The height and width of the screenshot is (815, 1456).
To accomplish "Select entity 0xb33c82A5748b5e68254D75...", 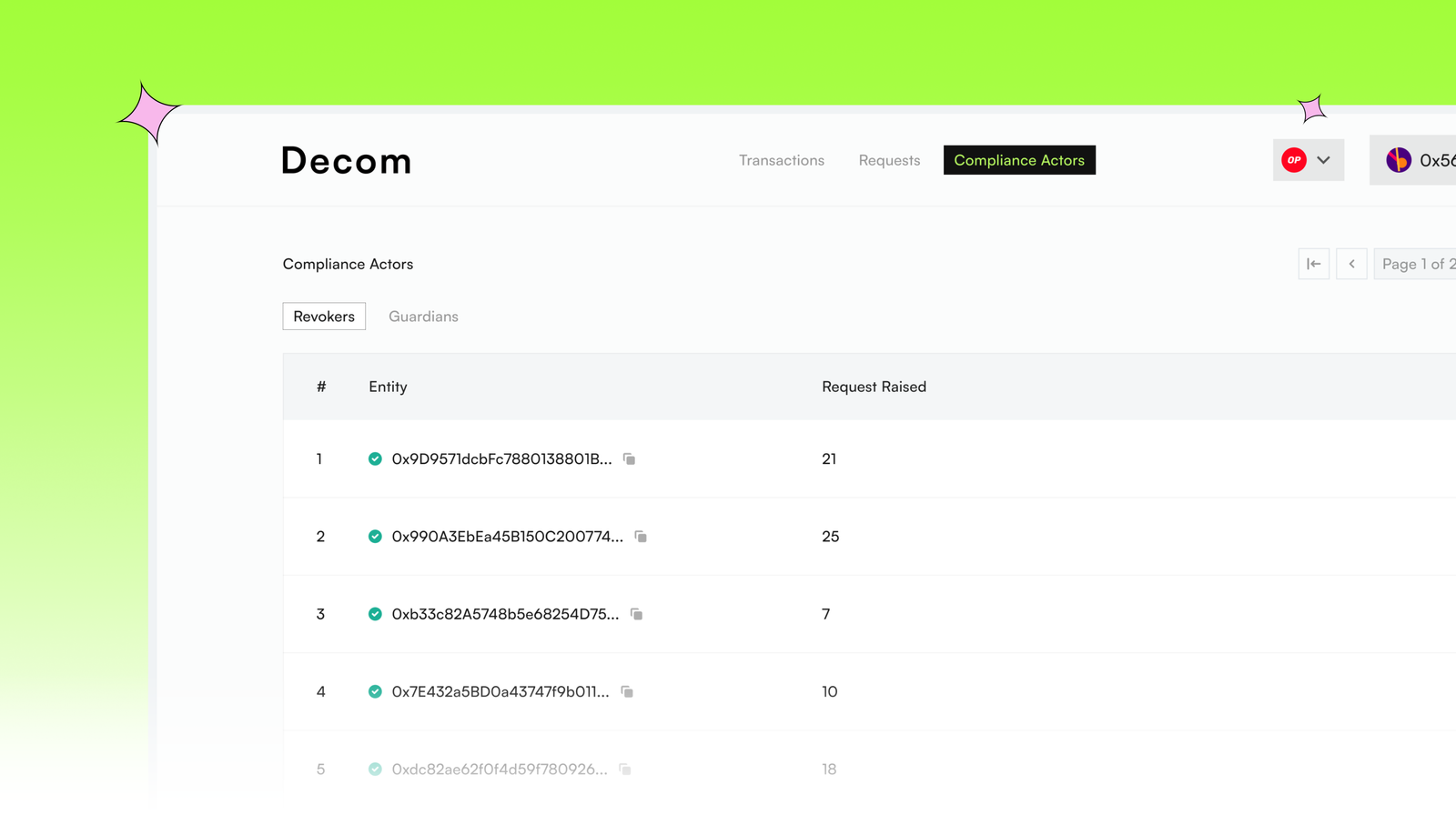I will 505,614.
